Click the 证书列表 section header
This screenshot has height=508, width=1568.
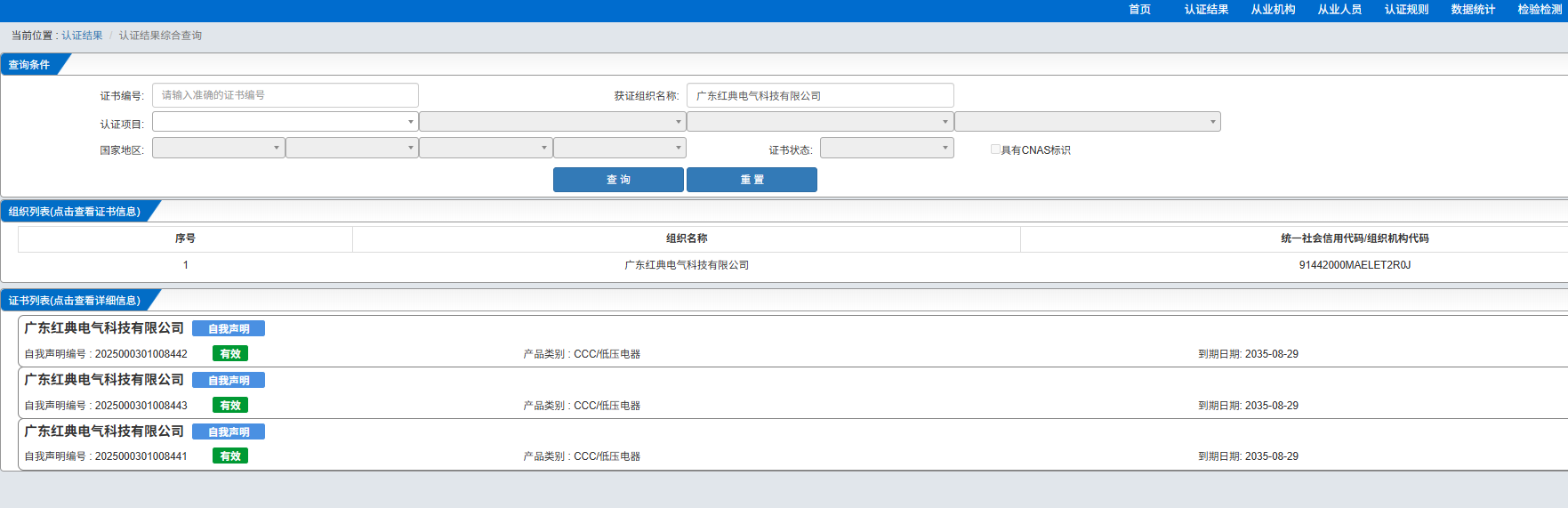tap(76, 301)
